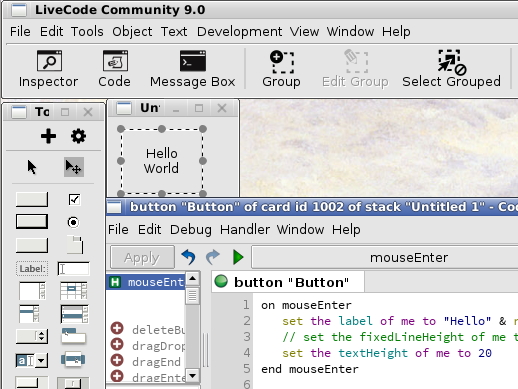Open the main Window menu

tap(350, 32)
